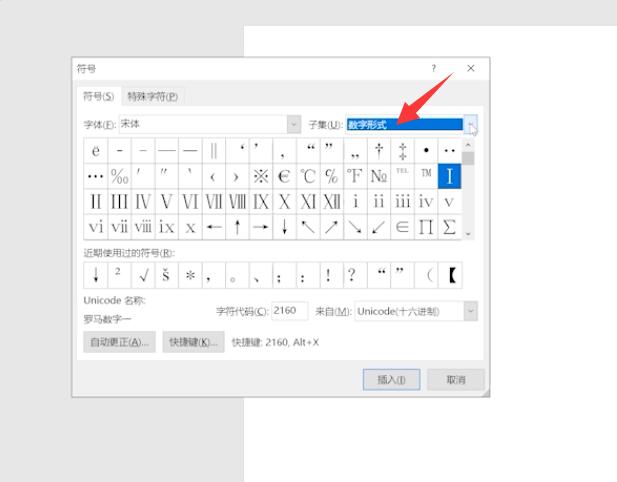The image size is (617, 482).
Task: Click the 快捷键(K) button
Action: pyautogui.click(x=193, y=342)
